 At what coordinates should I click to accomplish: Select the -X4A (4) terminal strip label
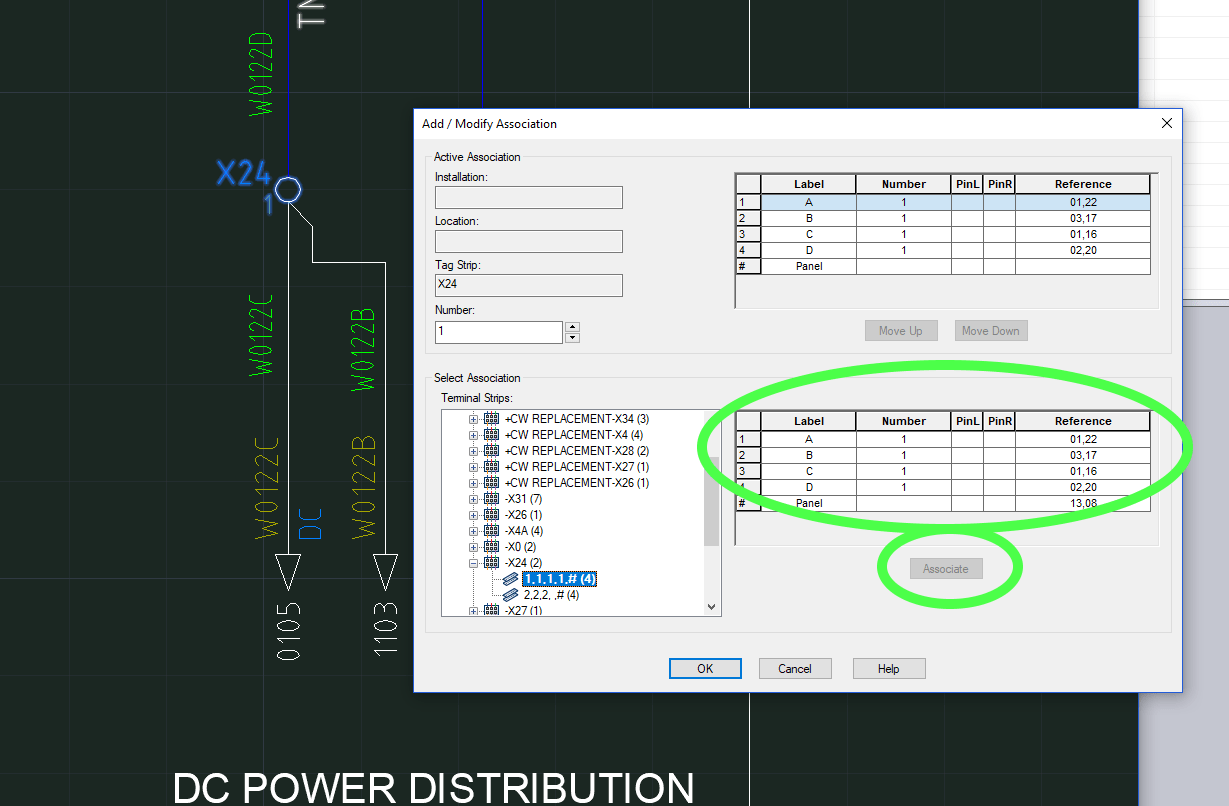pos(524,531)
